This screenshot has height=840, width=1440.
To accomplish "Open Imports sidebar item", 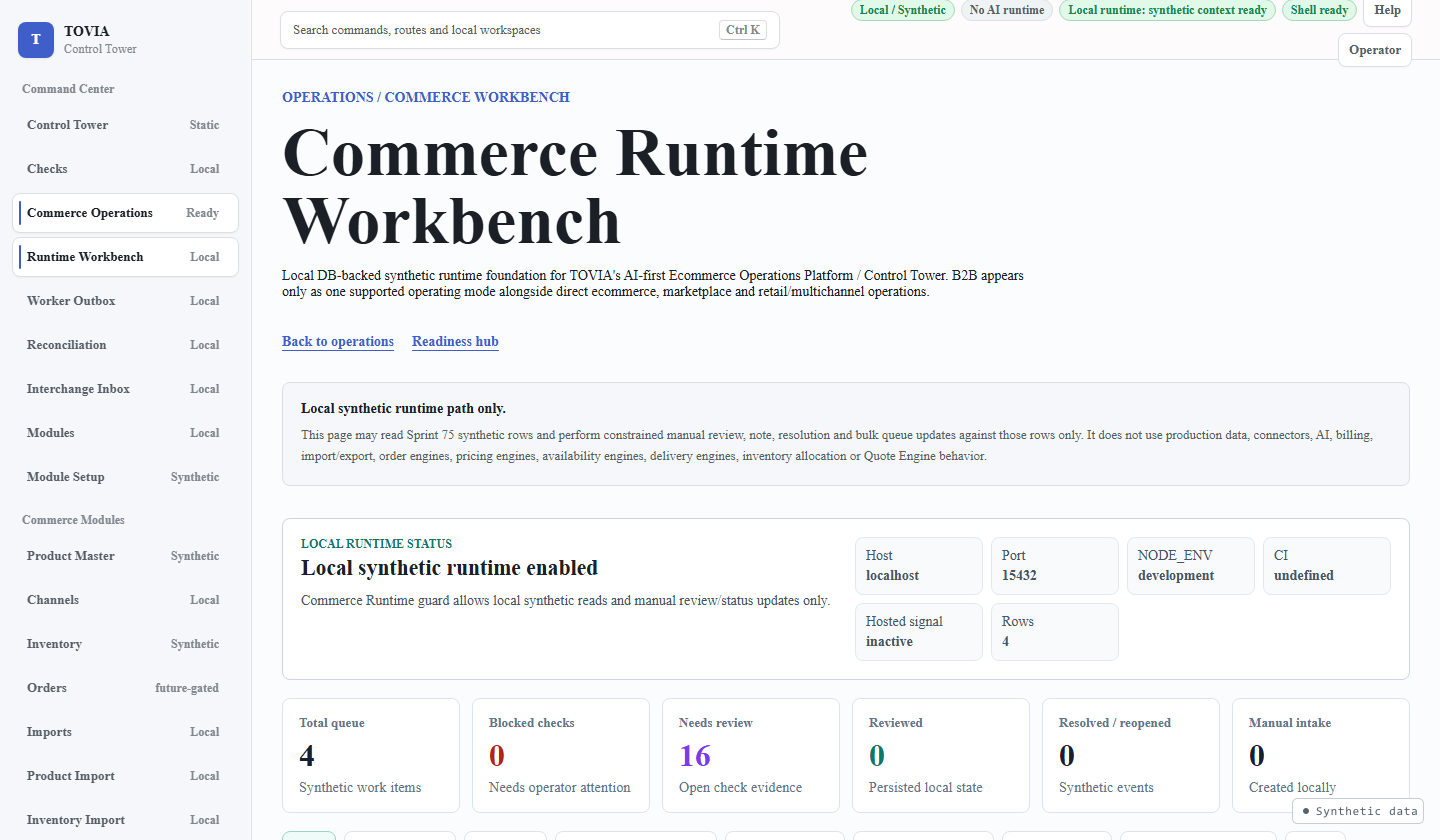I will (x=125, y=732).
